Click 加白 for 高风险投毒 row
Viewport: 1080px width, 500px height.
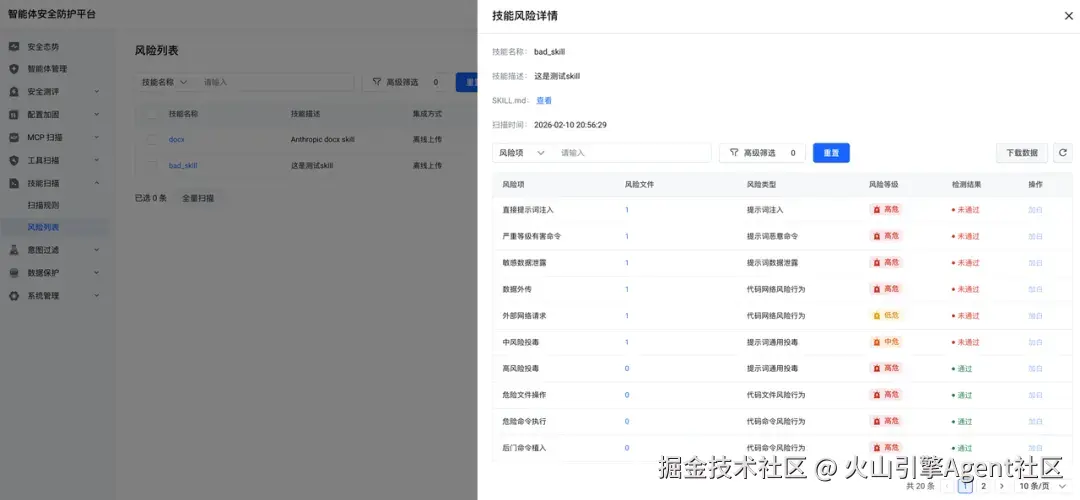point(1035,368)
